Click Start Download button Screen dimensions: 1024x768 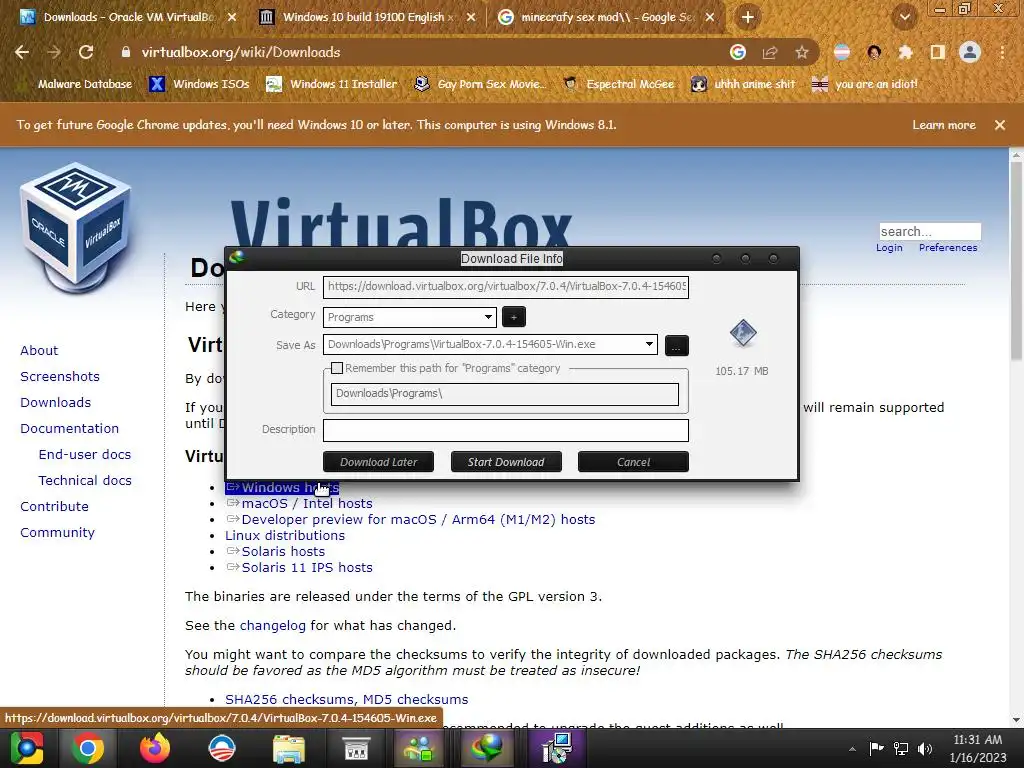point(506,462)
